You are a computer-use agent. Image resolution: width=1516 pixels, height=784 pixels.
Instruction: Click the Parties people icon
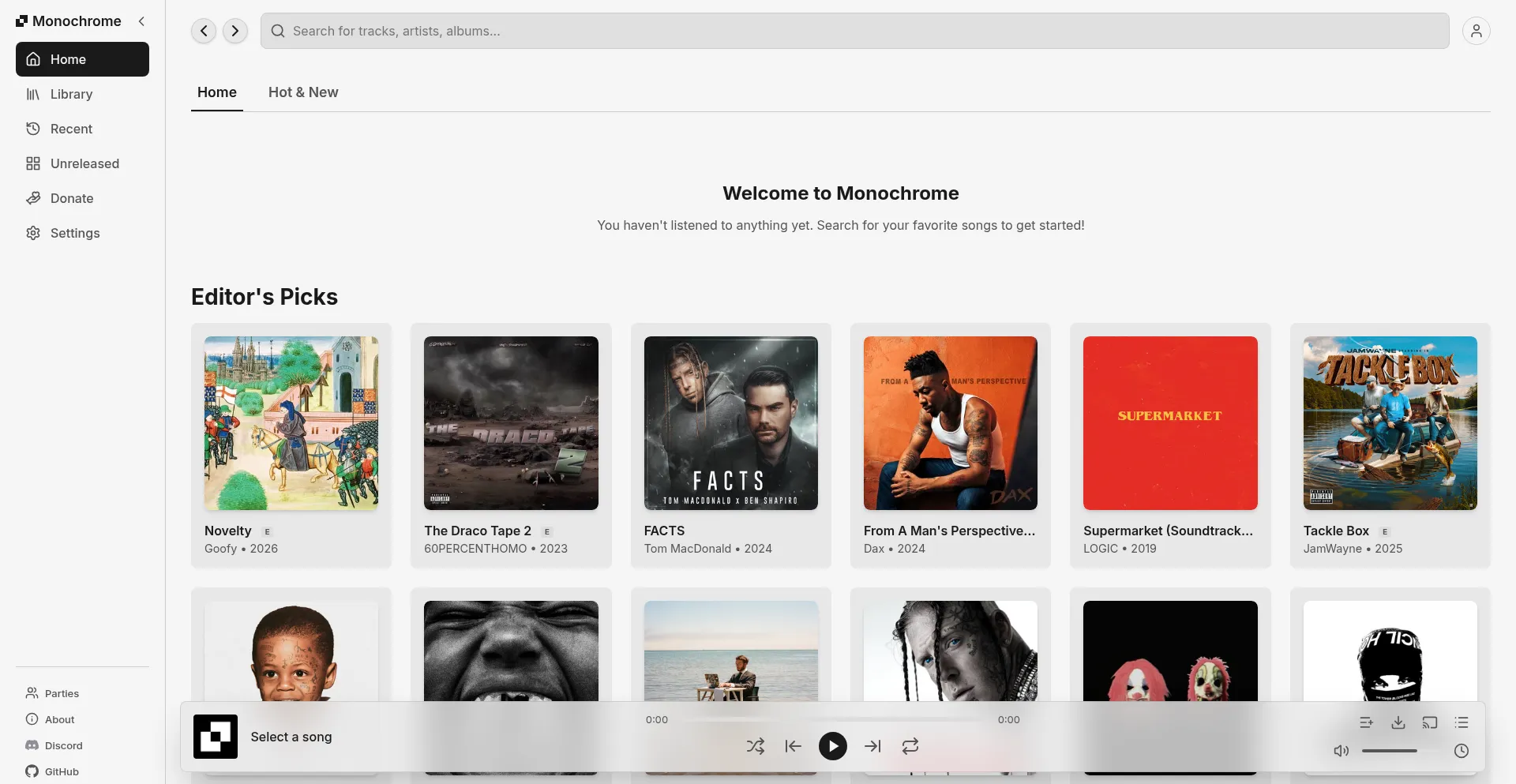[x=32, y=693]
